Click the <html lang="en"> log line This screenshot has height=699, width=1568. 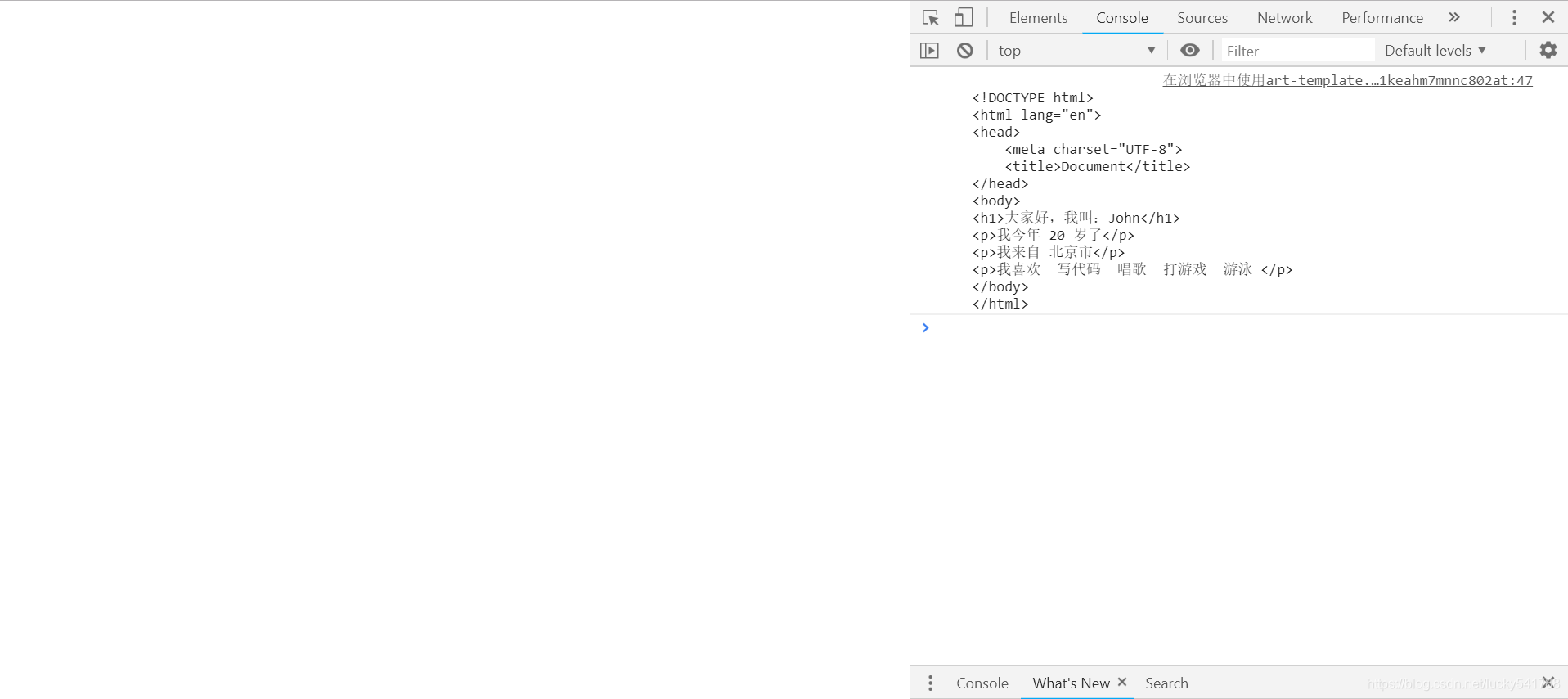[1036, 115]
